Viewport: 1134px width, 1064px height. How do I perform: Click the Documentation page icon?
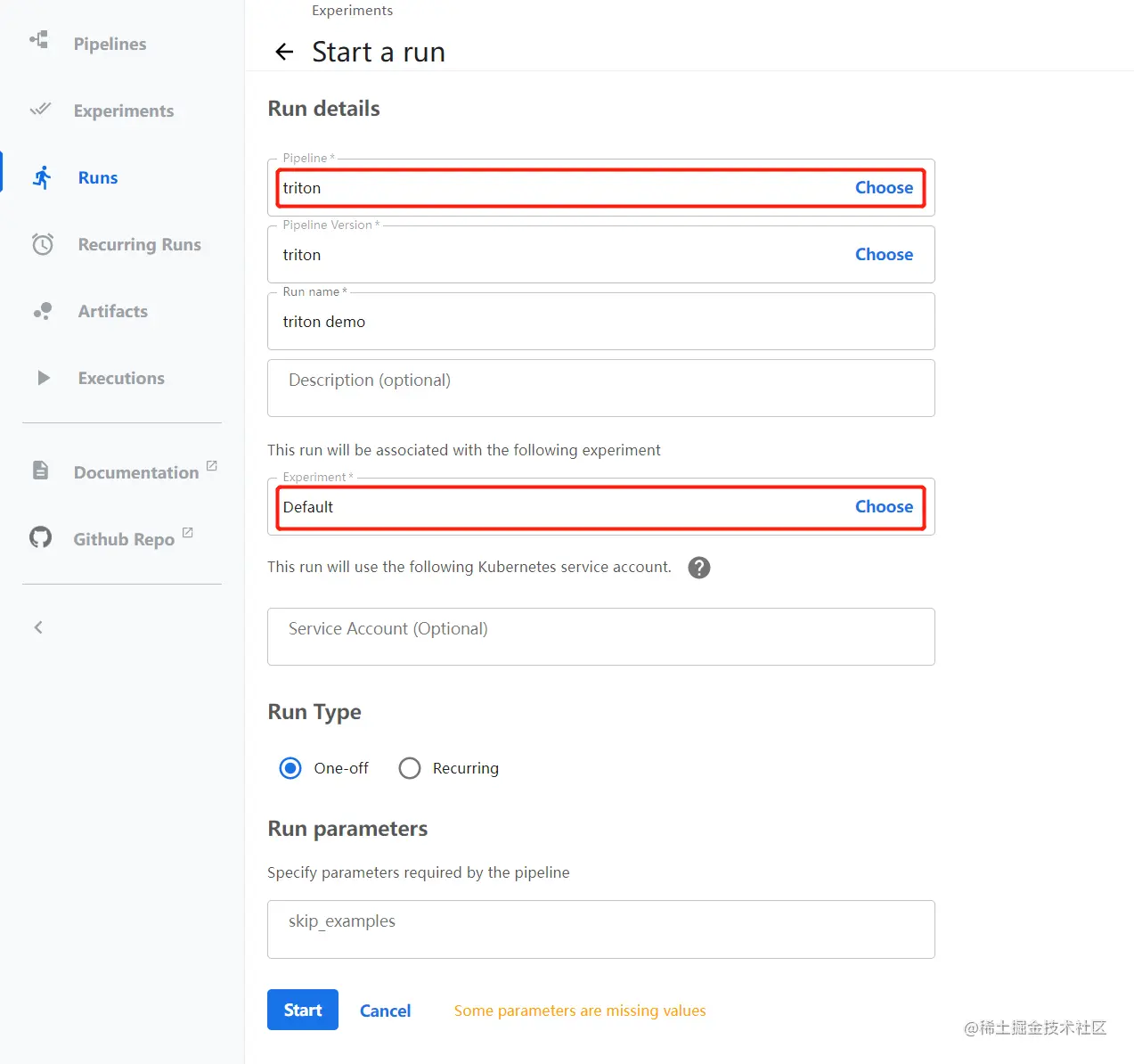tap(40, 471)
